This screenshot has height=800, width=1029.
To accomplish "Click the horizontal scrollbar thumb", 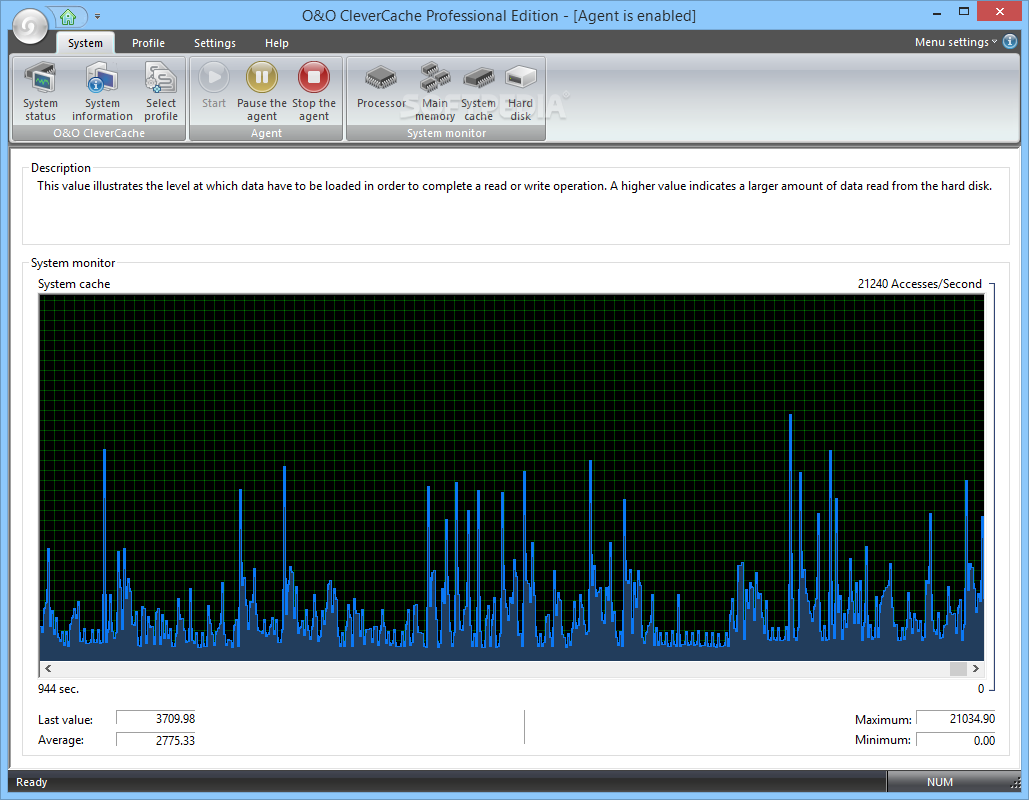I will click(958, 669).
